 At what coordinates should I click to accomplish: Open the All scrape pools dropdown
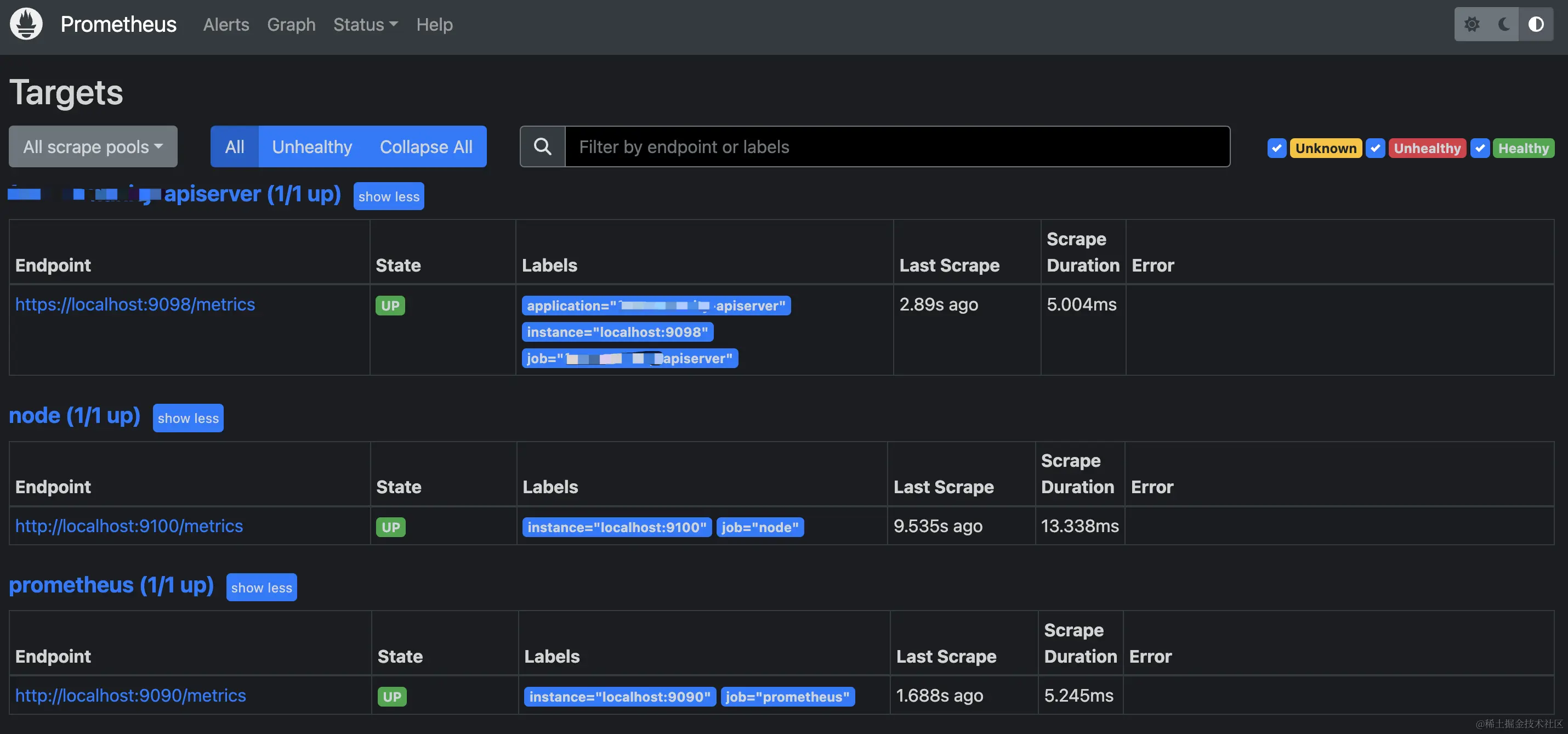93,147
